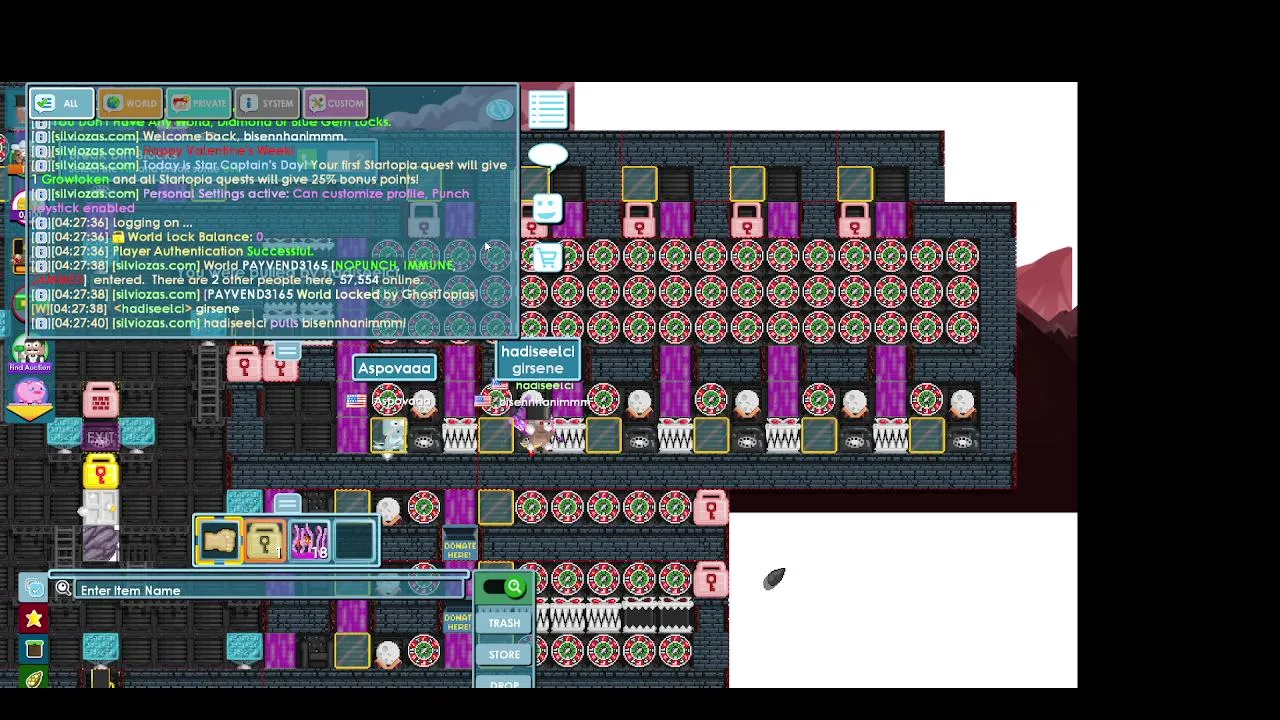This screenshot has width=1280, height=720.
Task: Click the round icon in the chat panel corner
Action: point(499,109)
